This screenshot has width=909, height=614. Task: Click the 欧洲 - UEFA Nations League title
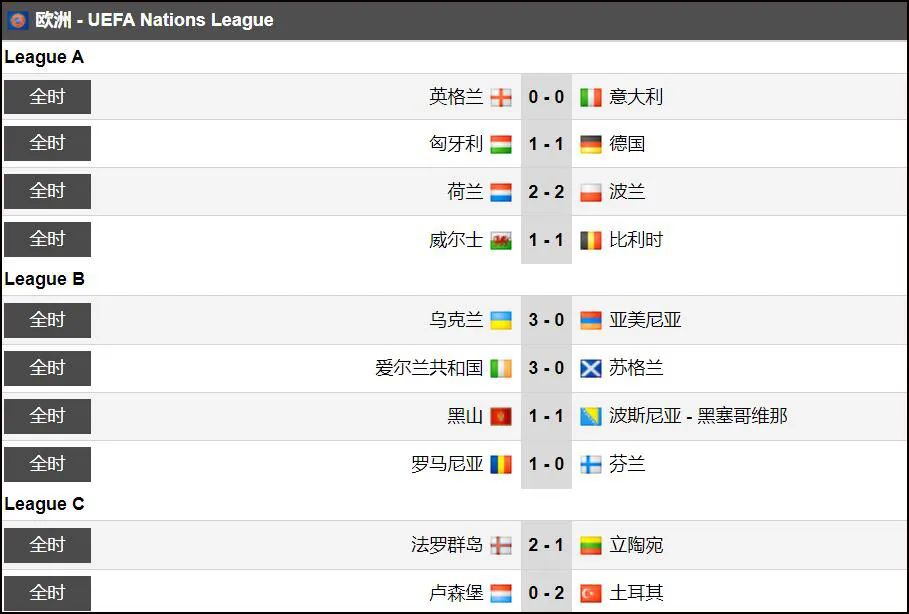(x=154, y=20)
